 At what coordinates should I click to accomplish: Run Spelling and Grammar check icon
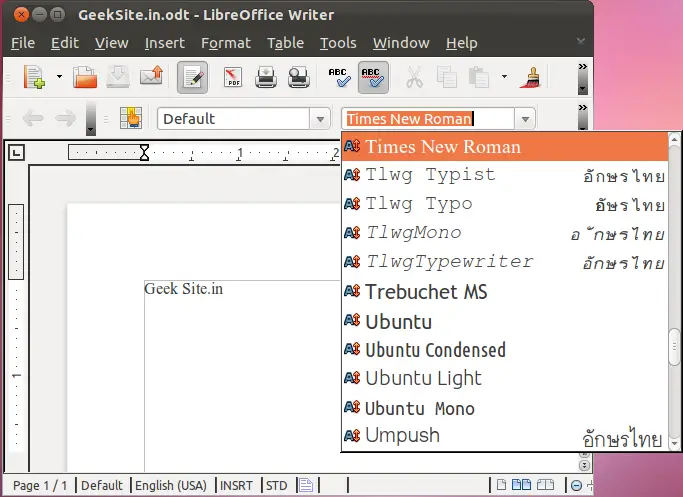339,77
